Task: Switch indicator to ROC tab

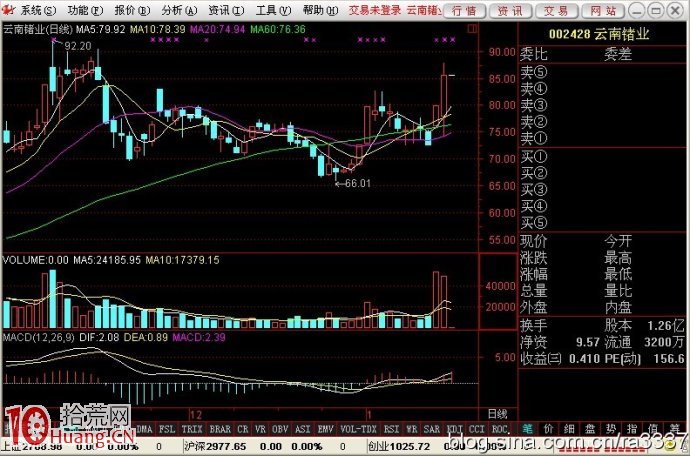Action: click(499, 429)
